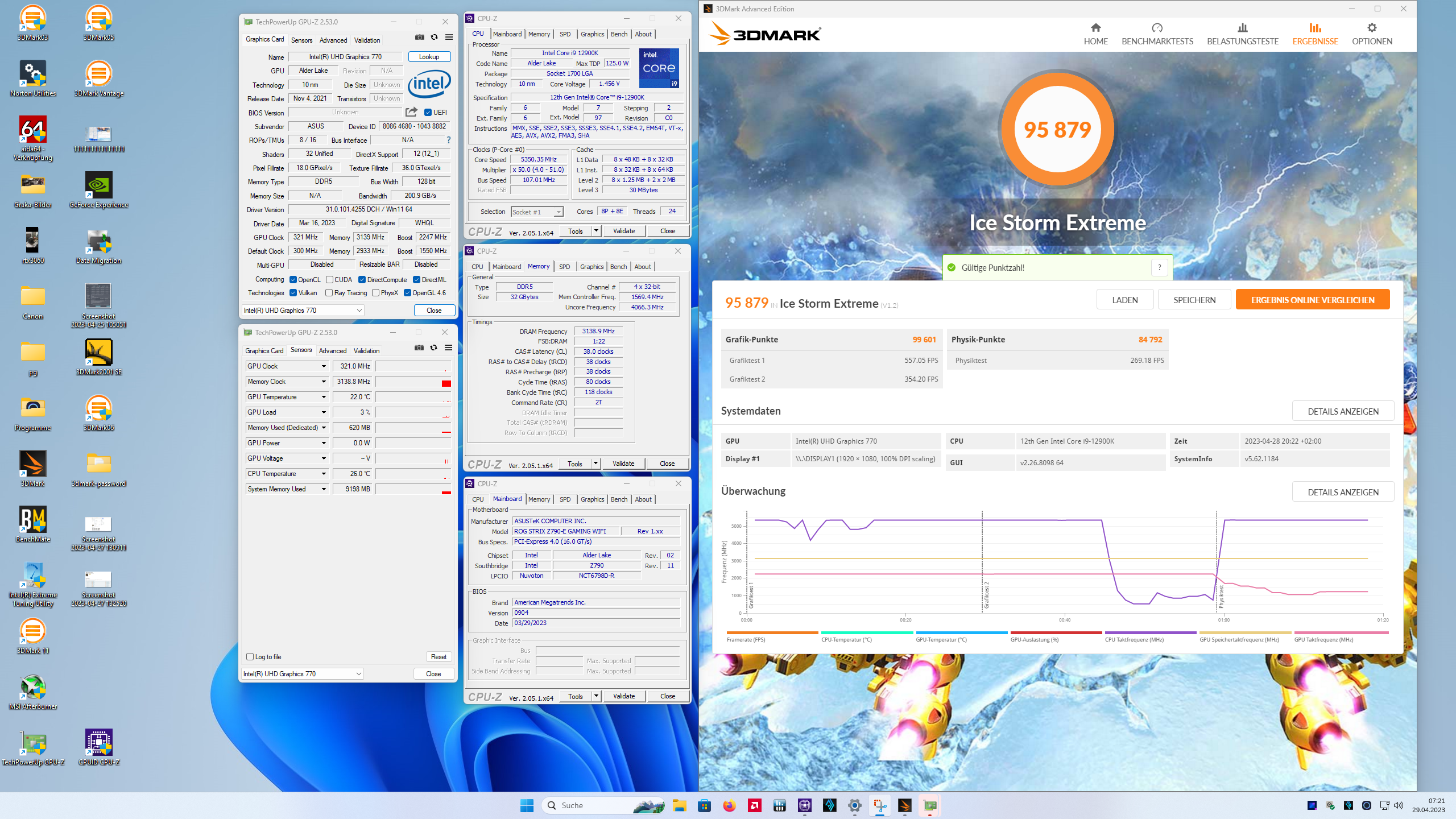Open hamburger menu in GPU-Z Sensors window
The height and width of the screenshot is (819, 1456).
[x=448, y=348]
